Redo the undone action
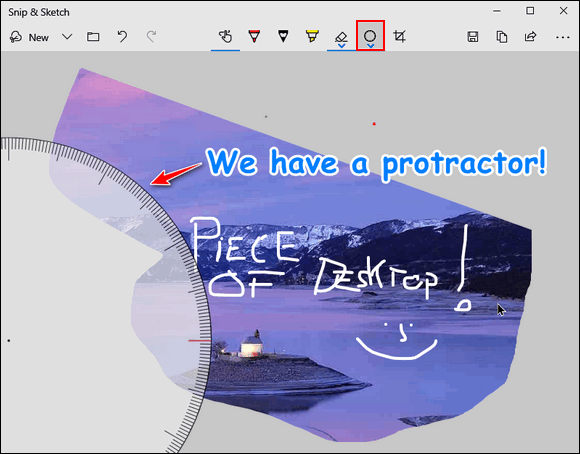Image resolution: width=580 pixels, height=454 pixels. 151,37
